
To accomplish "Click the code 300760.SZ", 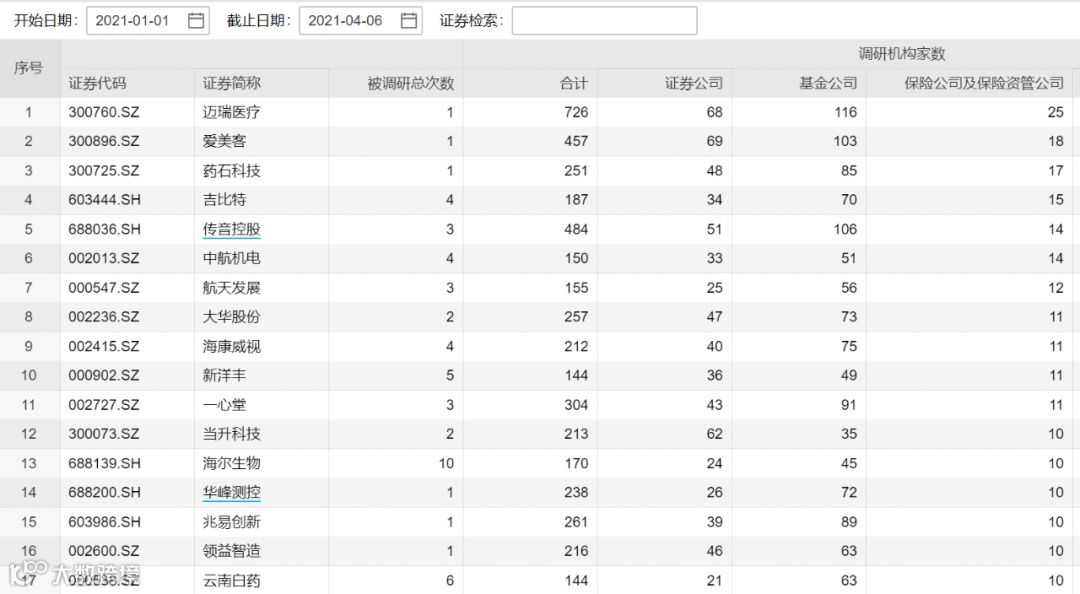I will (x=103, y=112).
